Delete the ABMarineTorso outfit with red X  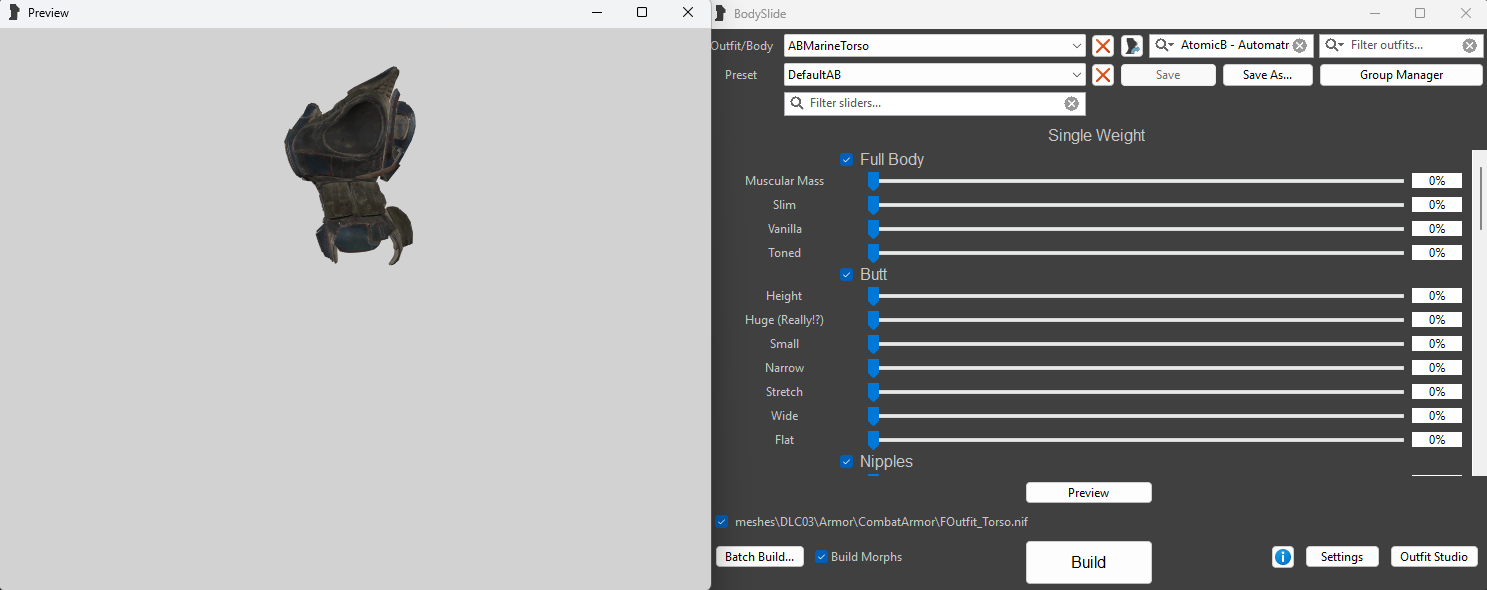1102,46
